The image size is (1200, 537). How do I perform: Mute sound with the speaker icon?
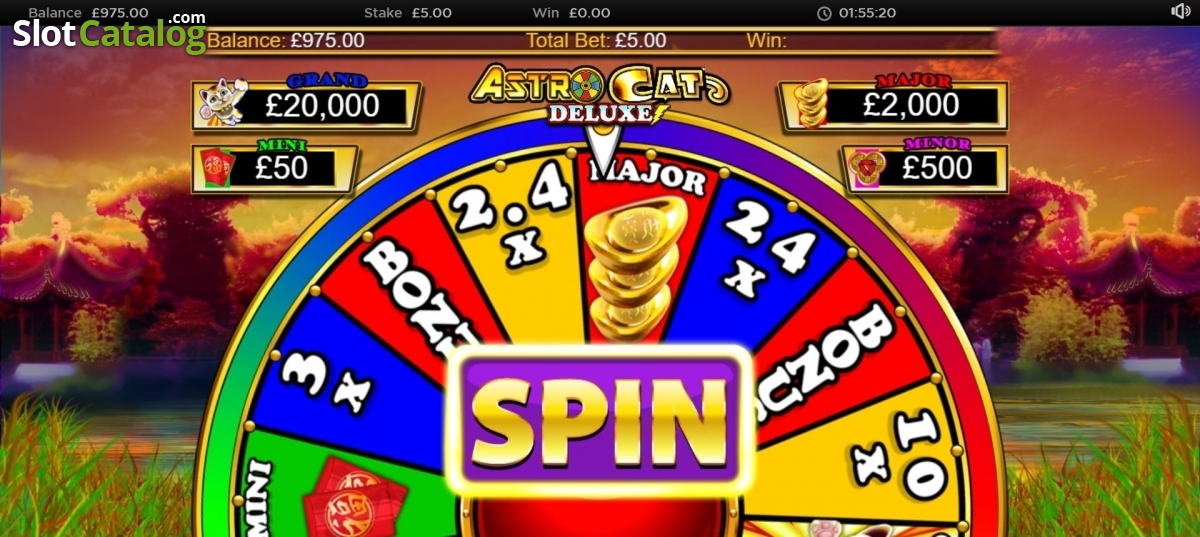tap(1180, 12)
